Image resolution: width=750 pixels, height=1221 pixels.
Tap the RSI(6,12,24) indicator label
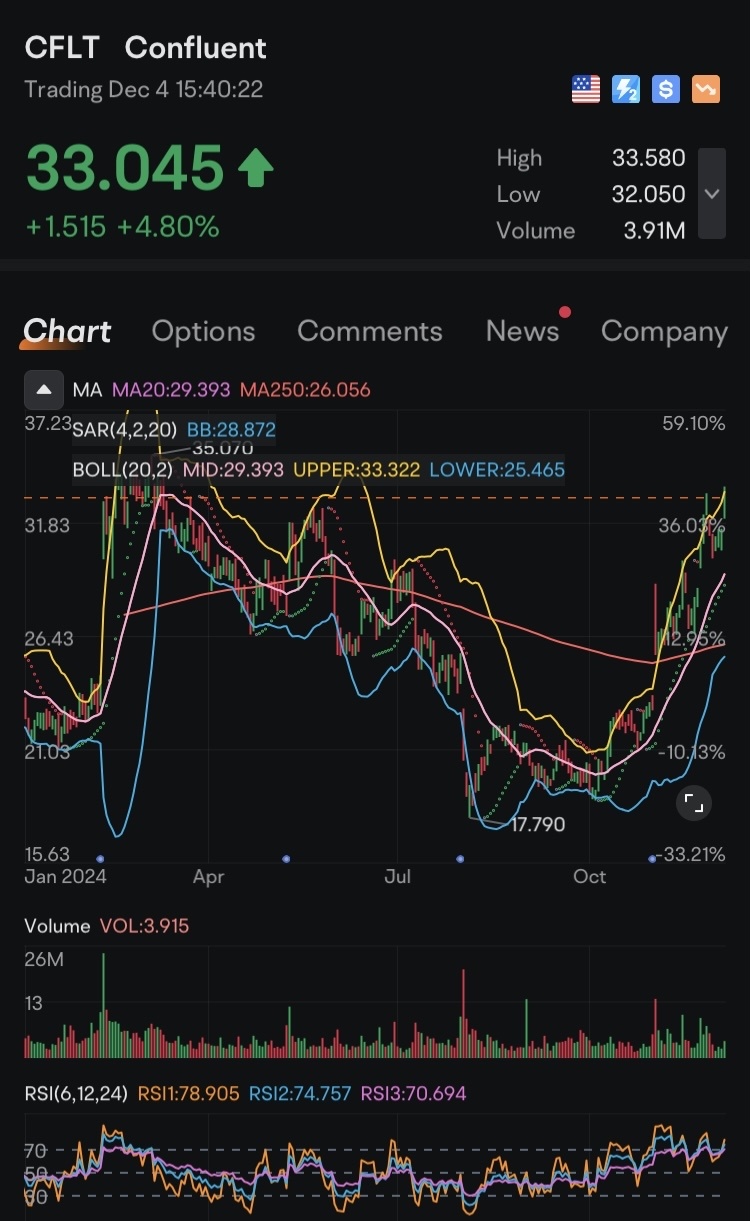click(76, 1094)
